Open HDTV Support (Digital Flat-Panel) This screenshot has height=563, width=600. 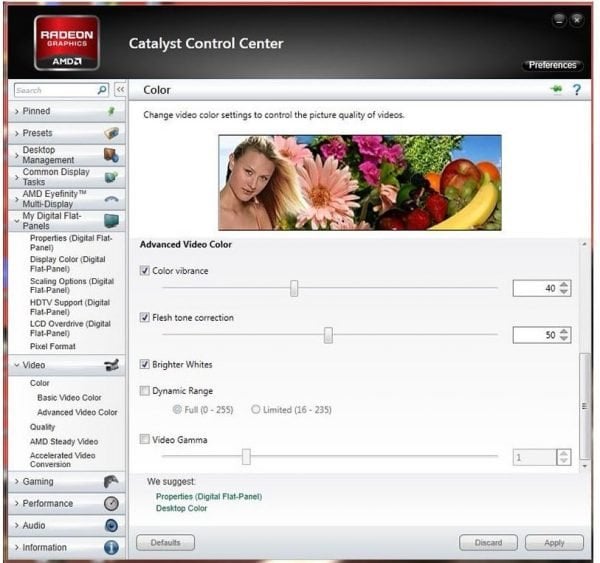(70, 307)
